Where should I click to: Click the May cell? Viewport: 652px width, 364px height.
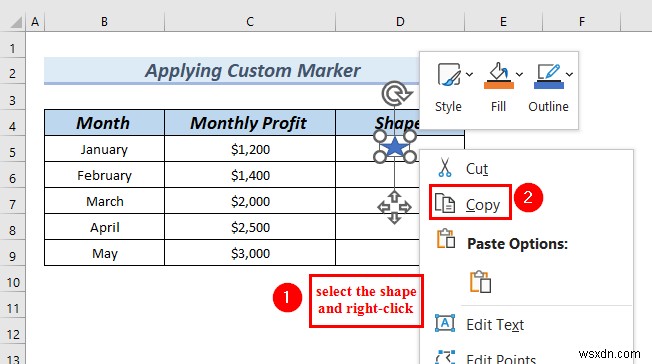coord(104,253)
